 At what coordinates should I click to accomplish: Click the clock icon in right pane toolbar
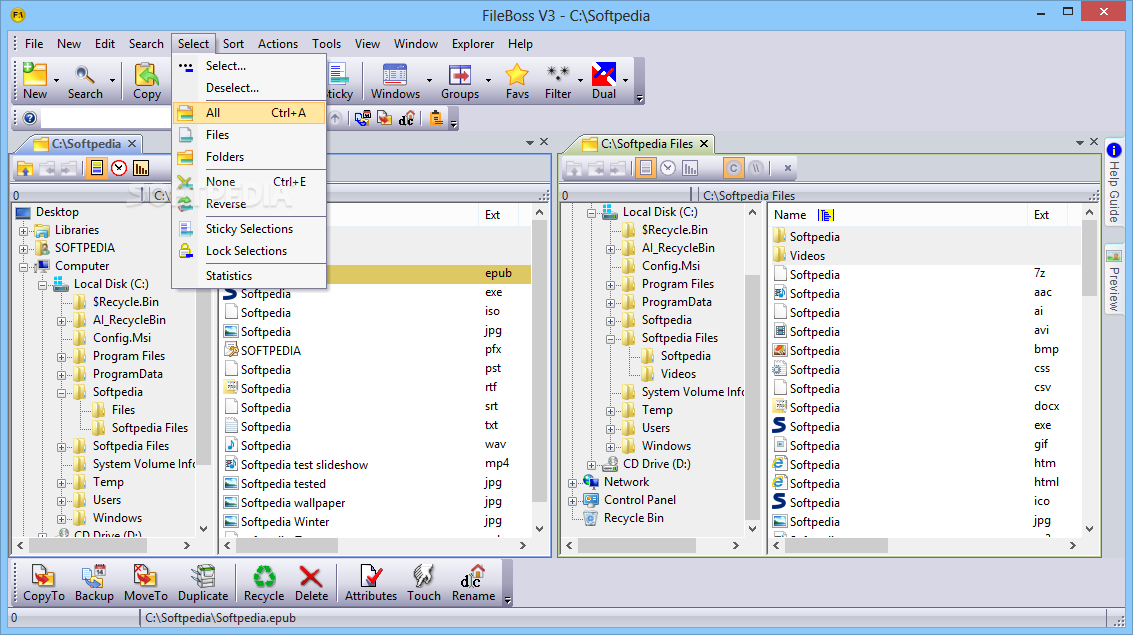[x=668, y=168]
